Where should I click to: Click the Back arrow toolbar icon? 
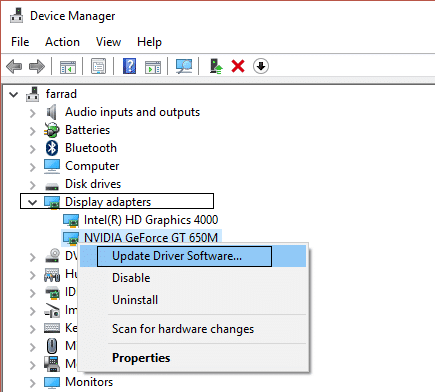[x=14, y=66]
